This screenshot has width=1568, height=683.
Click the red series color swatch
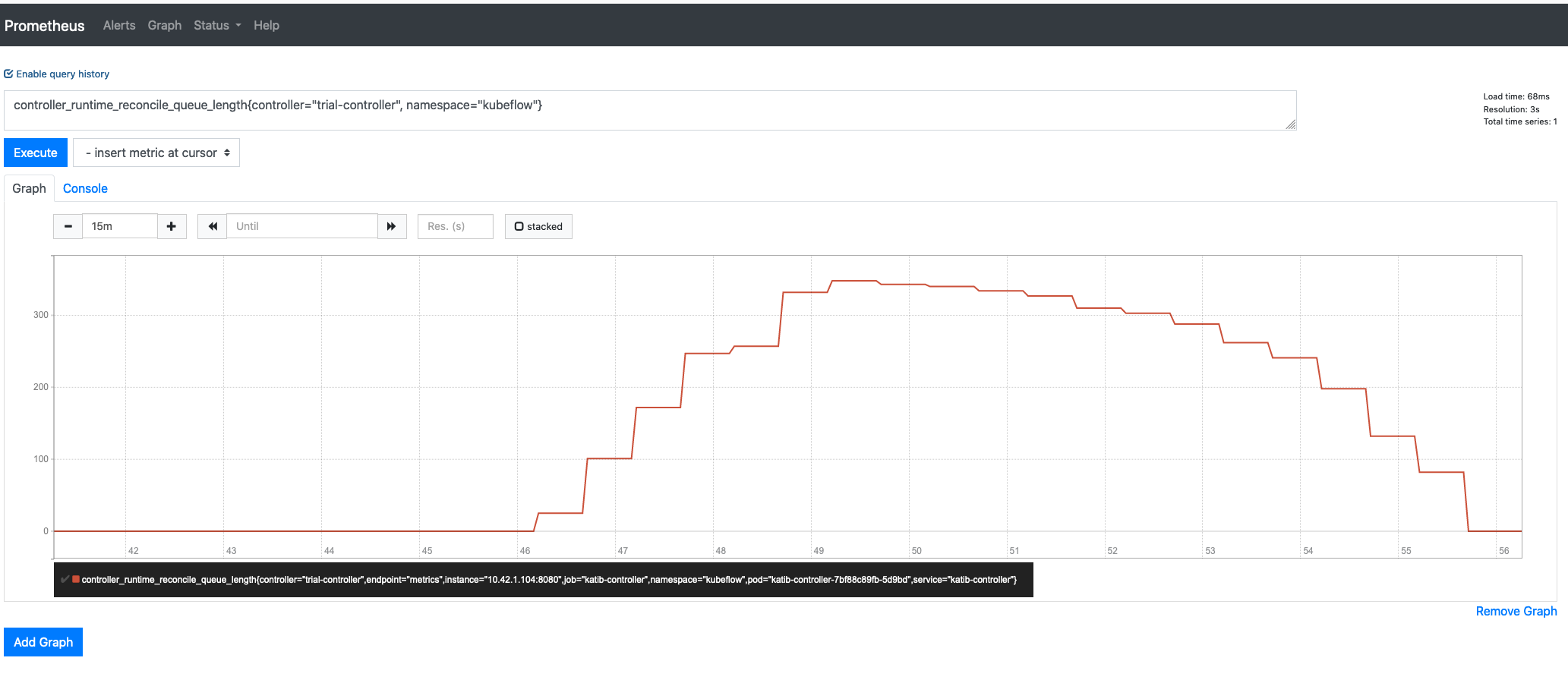tap(76, 579)
